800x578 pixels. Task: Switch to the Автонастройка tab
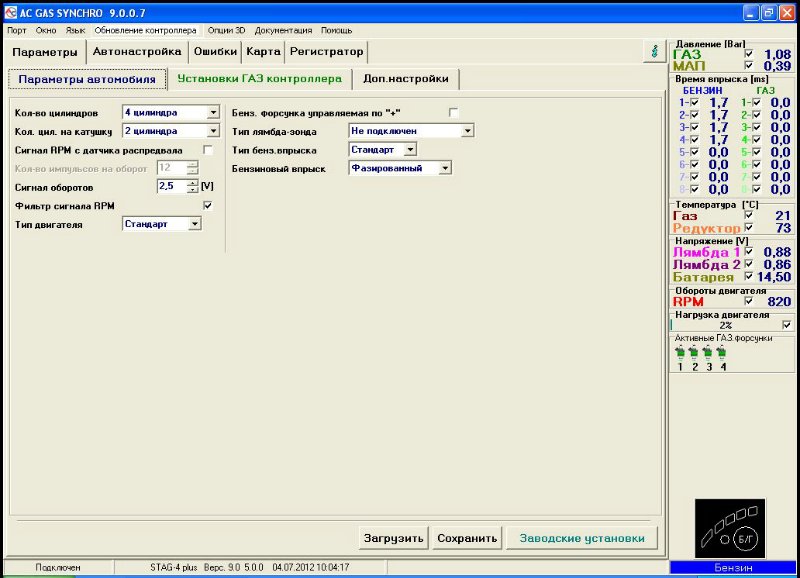[x=137, y=51]
